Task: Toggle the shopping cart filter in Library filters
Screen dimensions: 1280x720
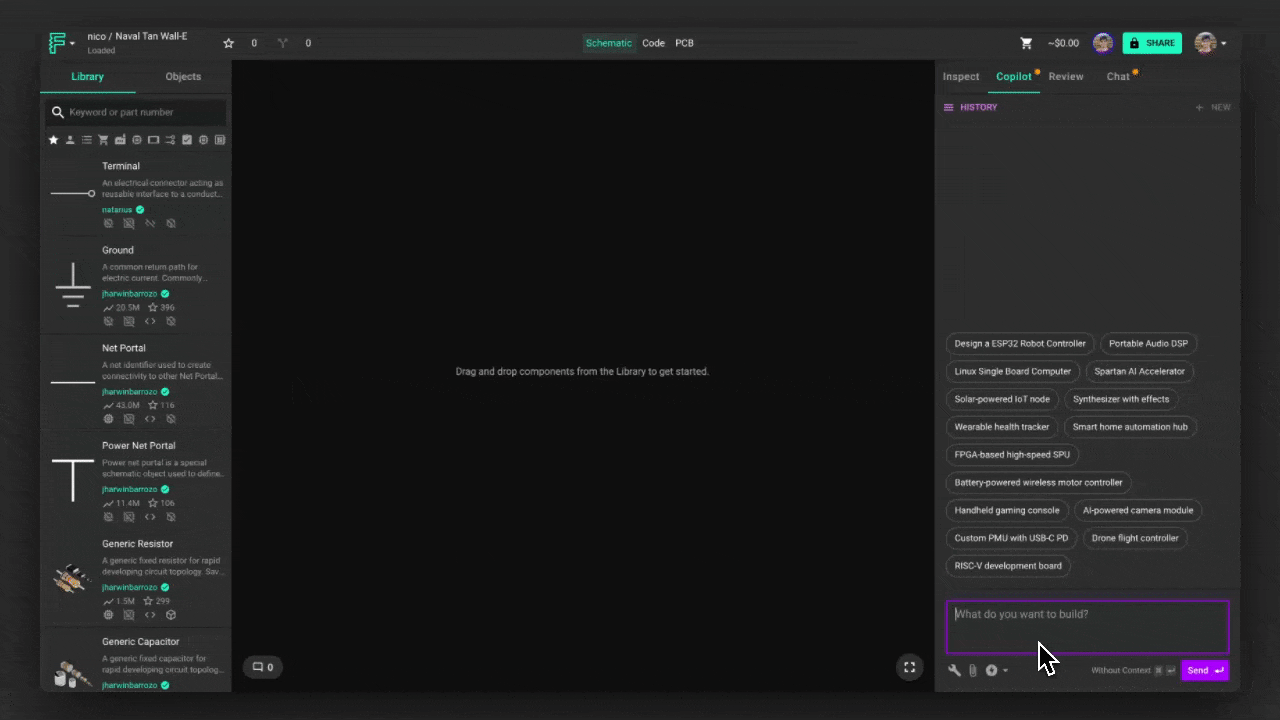Action: point(103,140)
